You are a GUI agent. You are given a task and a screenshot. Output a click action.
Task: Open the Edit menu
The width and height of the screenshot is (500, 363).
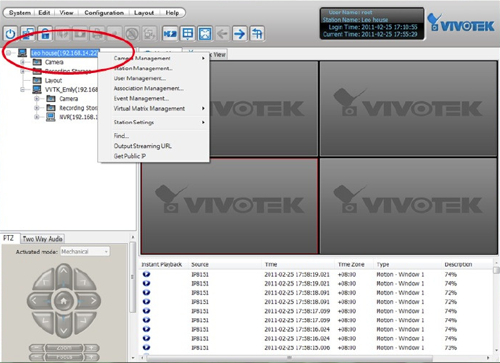click(x=44, y=13)
